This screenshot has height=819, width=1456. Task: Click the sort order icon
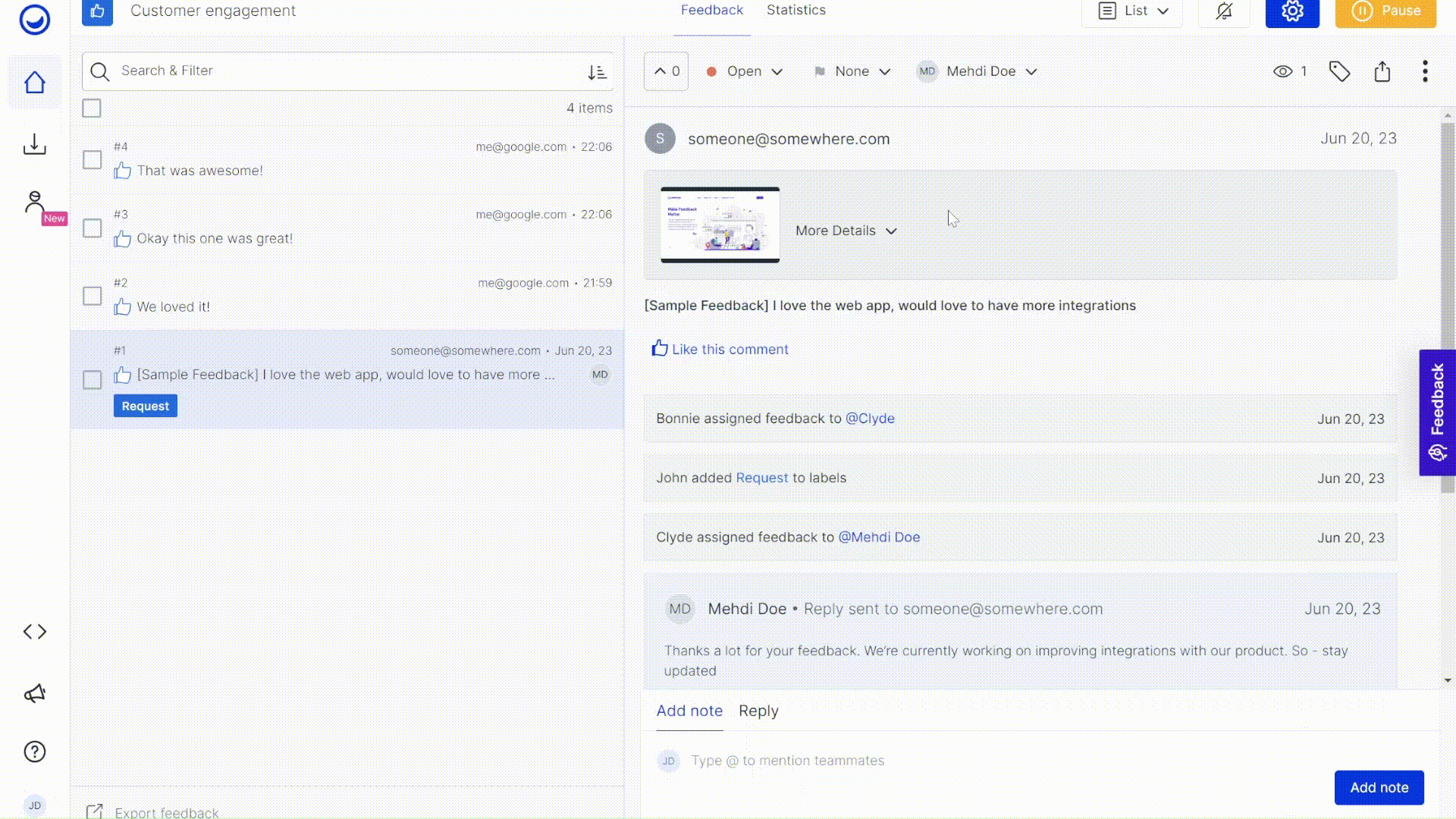click(x=597, y=72)
